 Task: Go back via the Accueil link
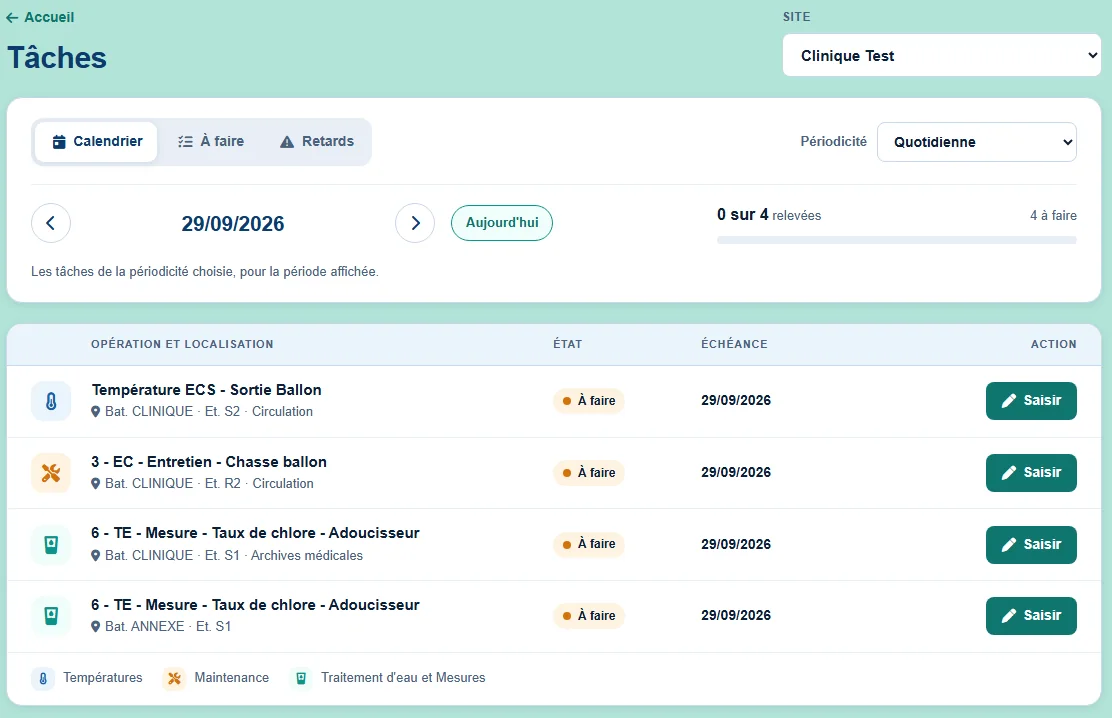tap(40, 17)
